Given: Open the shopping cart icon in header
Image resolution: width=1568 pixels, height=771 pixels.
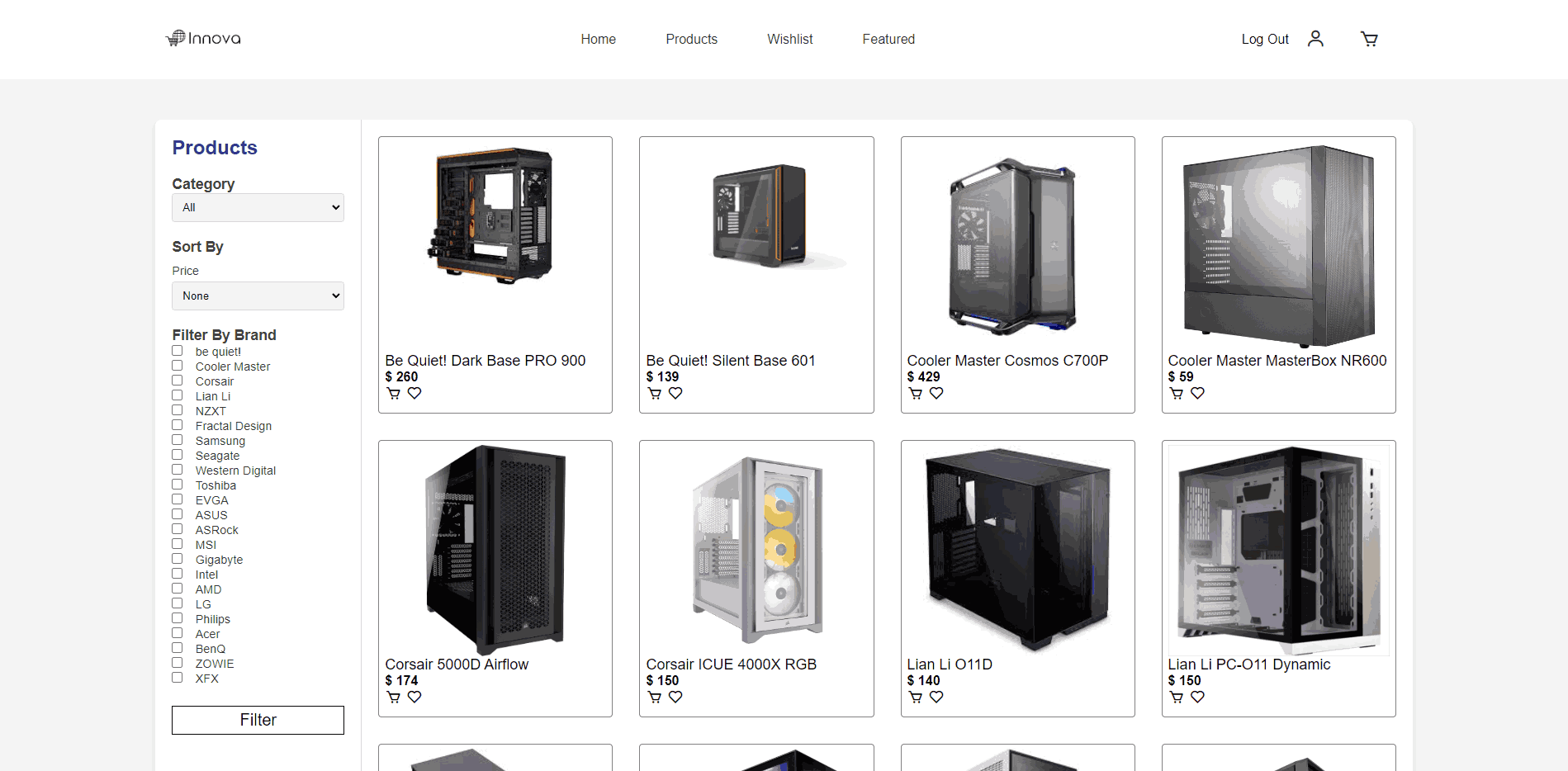Looking at the screenshot, I should 1368,39.
